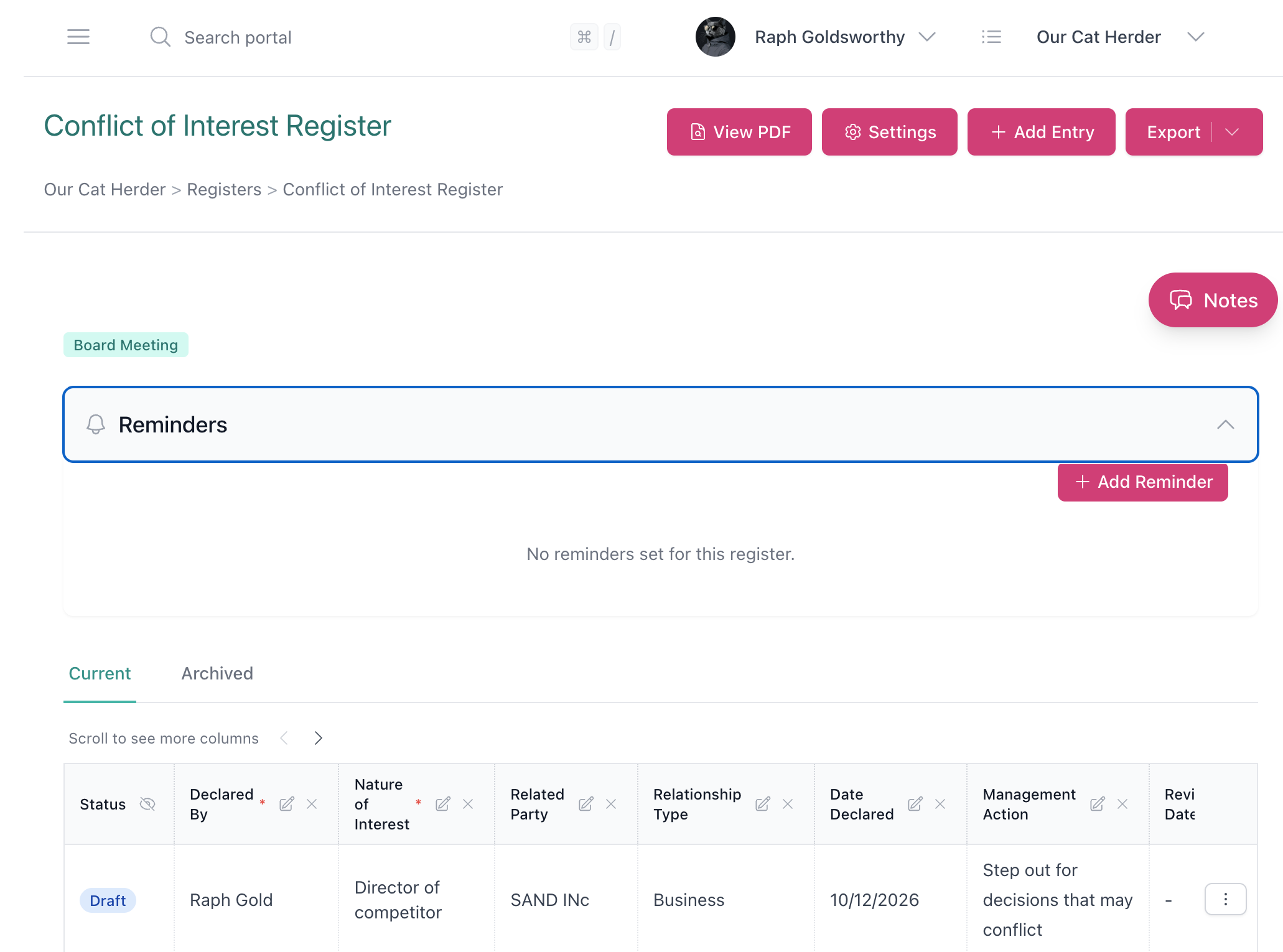
Task: Open the hamburger sidebar menu
Action: (78, 37)
